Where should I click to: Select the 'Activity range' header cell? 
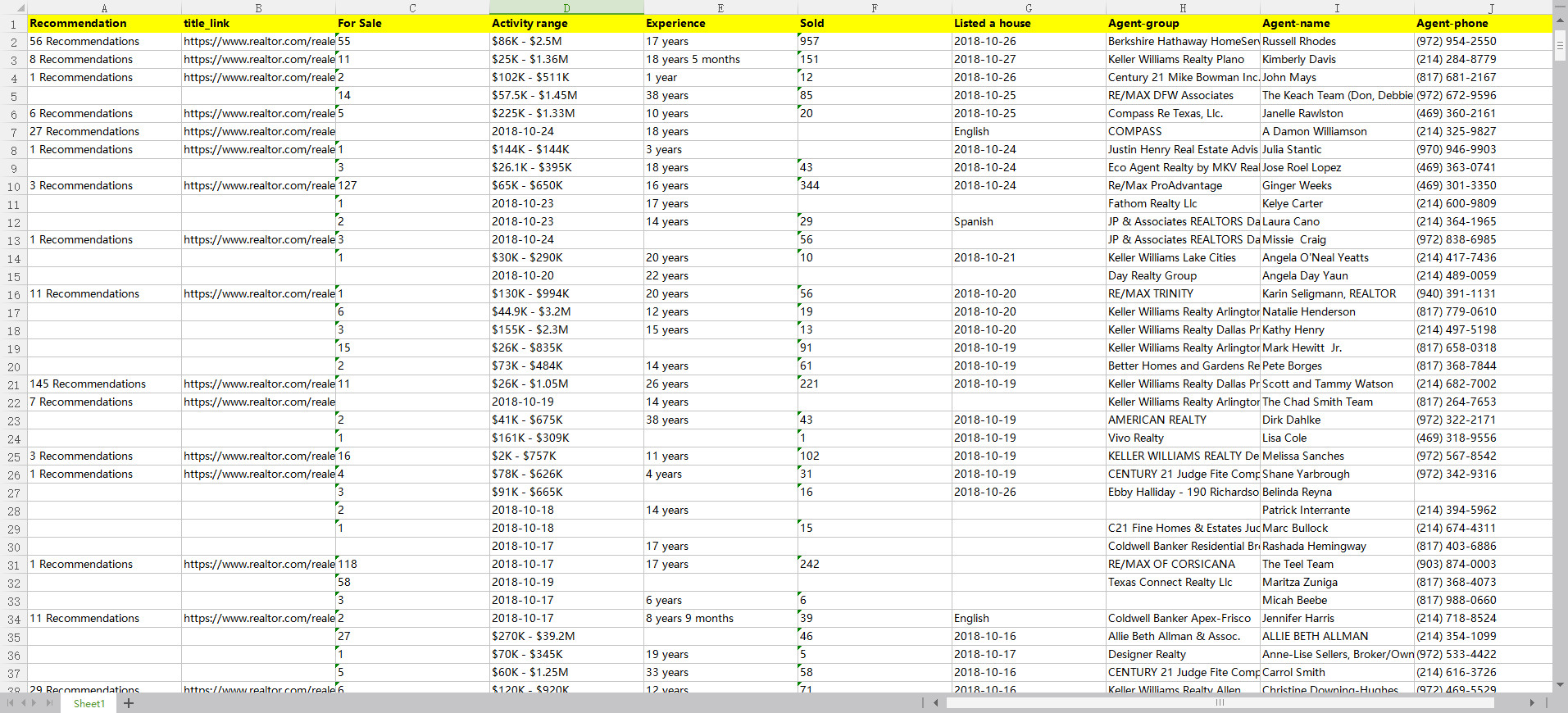click(566, 24)
